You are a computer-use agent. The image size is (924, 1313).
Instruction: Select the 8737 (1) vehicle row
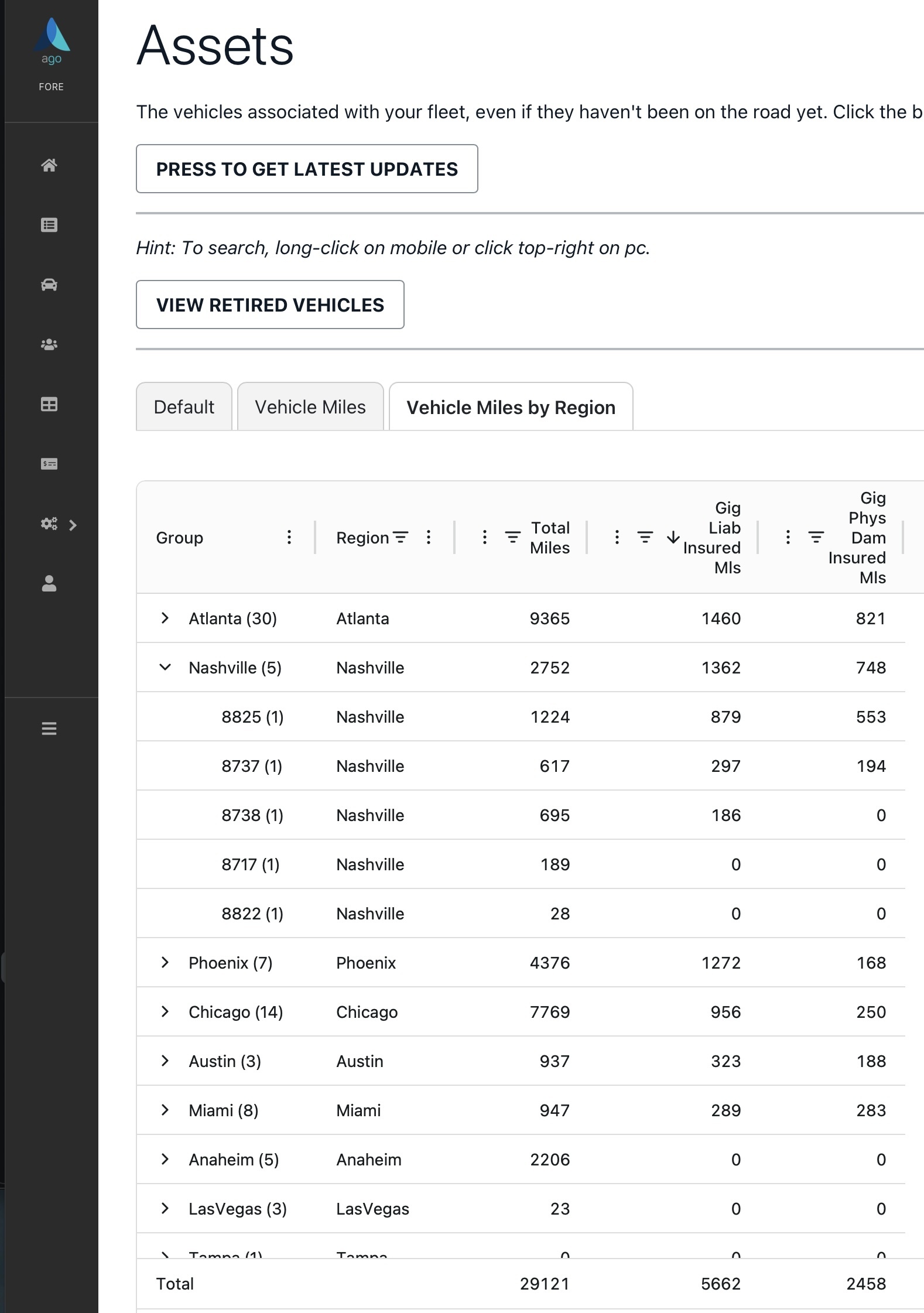pyautogui.click(x=521, y=766)
